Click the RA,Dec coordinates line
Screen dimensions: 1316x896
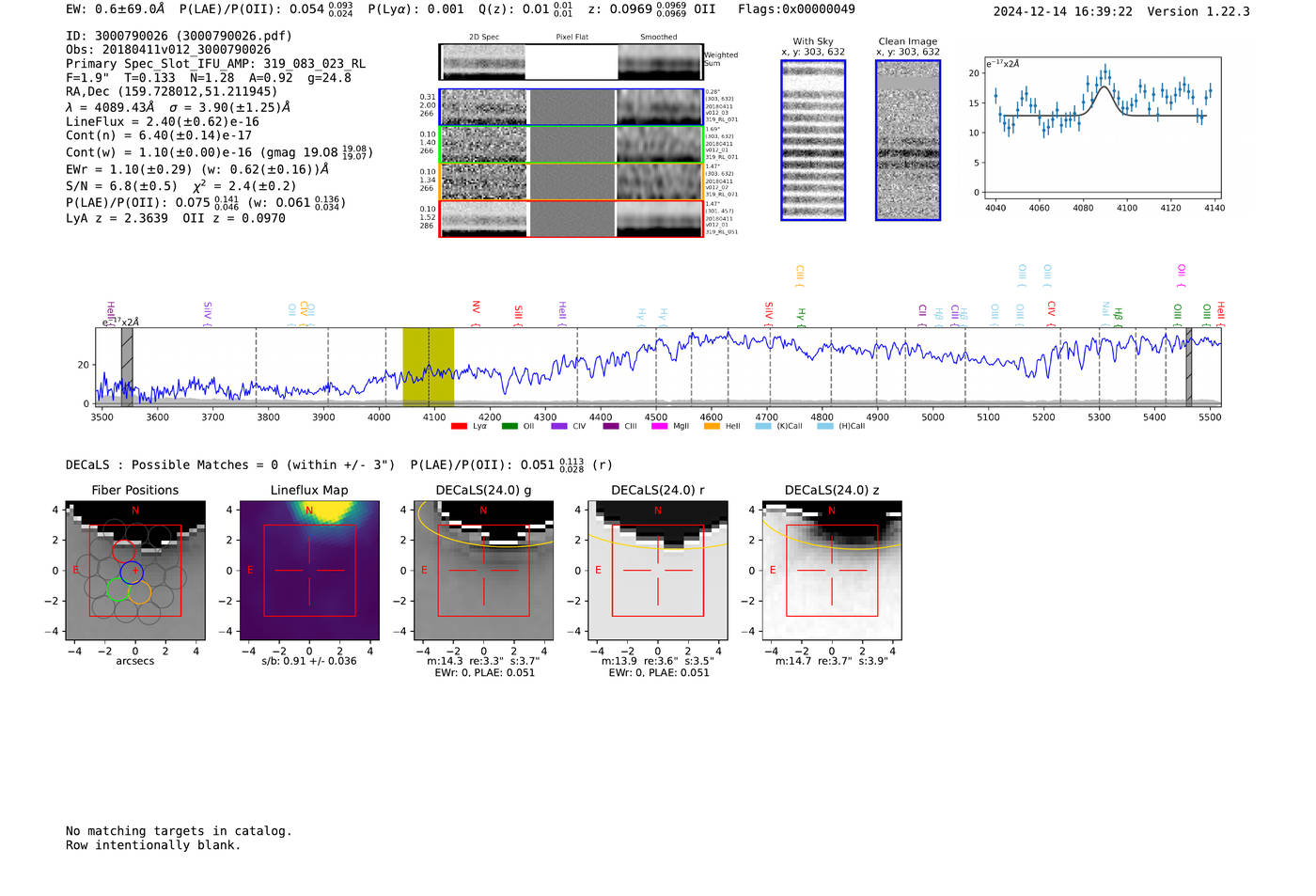(171, 91)
